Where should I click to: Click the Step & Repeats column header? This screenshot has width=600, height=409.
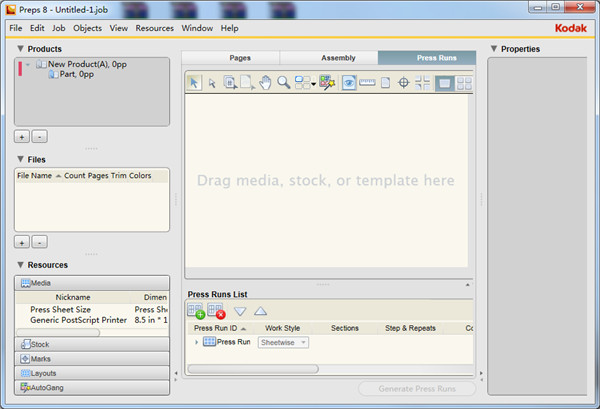(x=410, y=328)
